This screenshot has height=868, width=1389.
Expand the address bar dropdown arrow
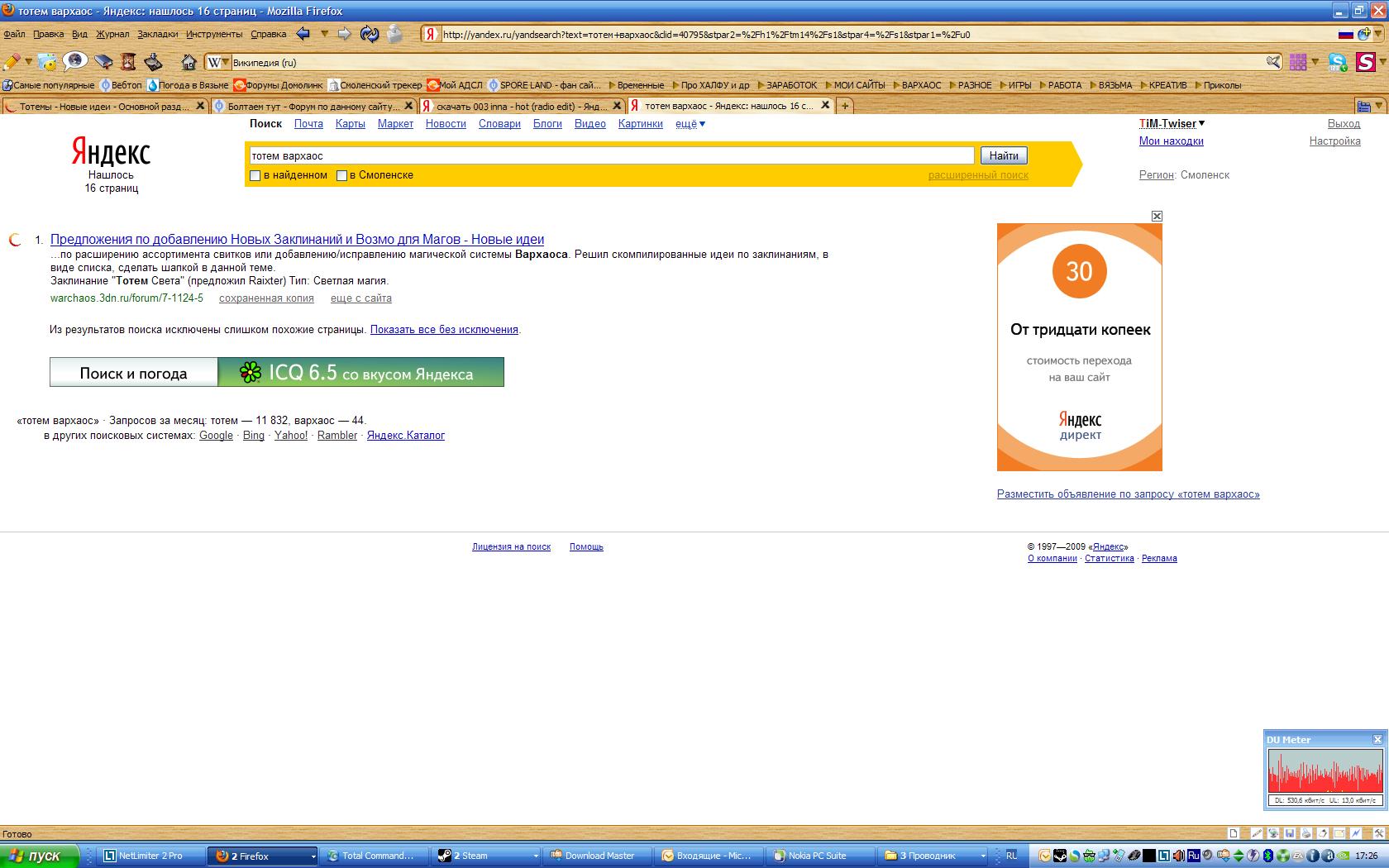click(x=1378, y=35)
